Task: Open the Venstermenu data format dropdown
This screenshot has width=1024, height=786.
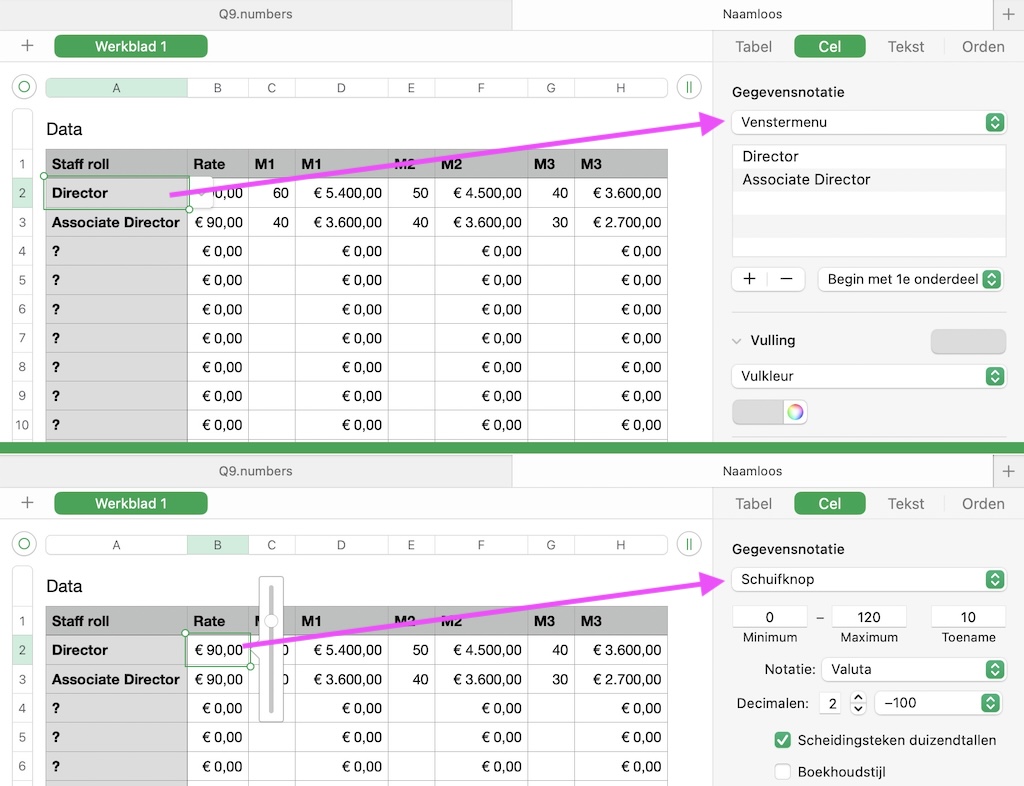Action: [869, 123]
